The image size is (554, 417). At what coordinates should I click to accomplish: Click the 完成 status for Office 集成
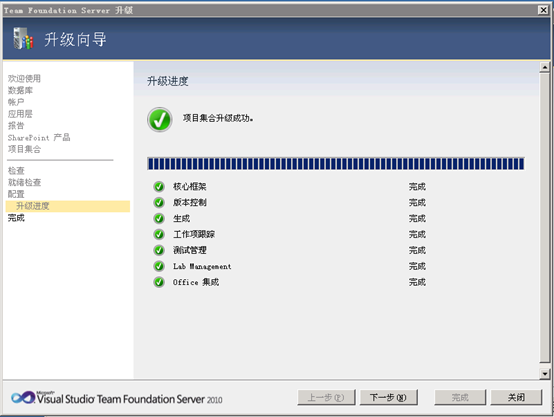pyautogui.click(x=417, y=282)
